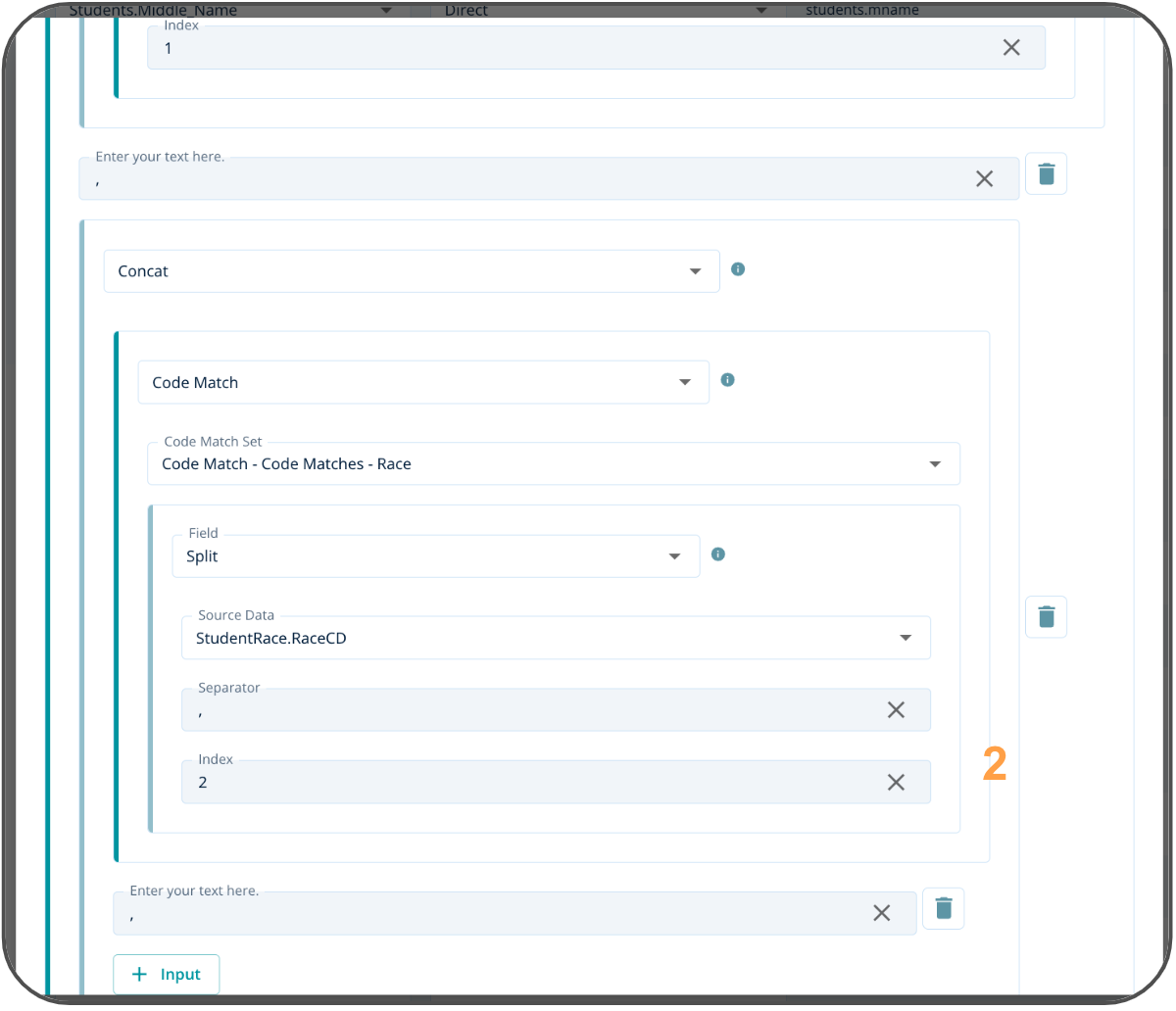Viewport: 1176px width, 1011px height.
Task: Clear the text field above the Concat dropdown
Action: pyautogui.click(x=984, y=178)
